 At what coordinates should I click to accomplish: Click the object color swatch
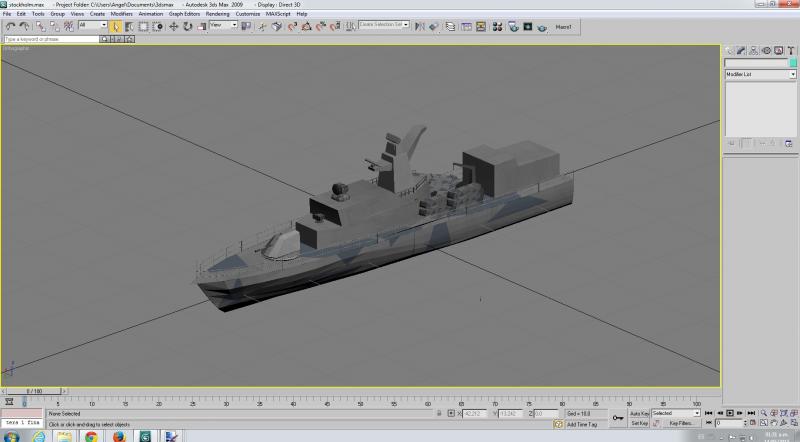tap(793, 62)
